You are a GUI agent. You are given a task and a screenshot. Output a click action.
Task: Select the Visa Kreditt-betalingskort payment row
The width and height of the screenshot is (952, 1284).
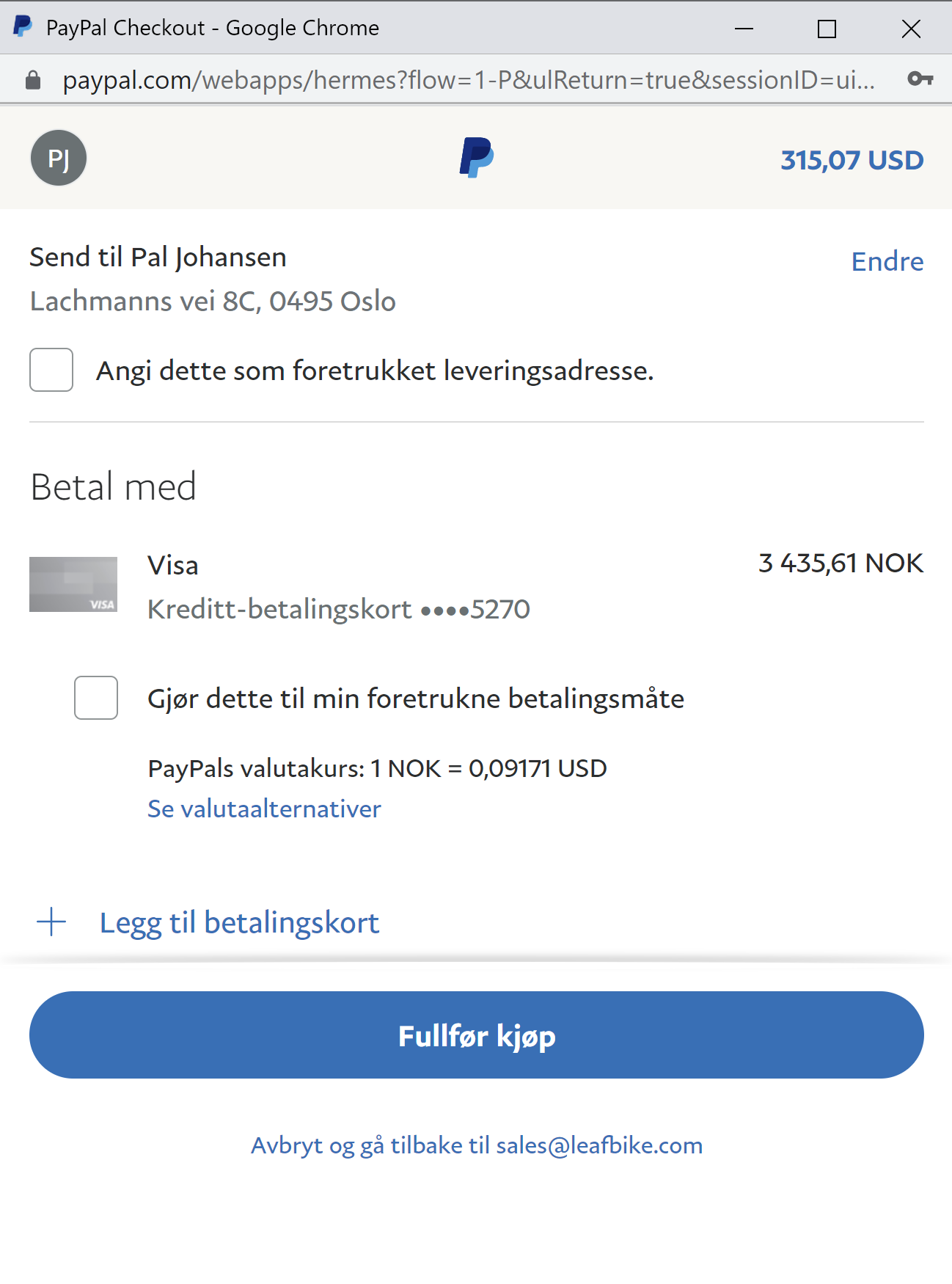338,587
